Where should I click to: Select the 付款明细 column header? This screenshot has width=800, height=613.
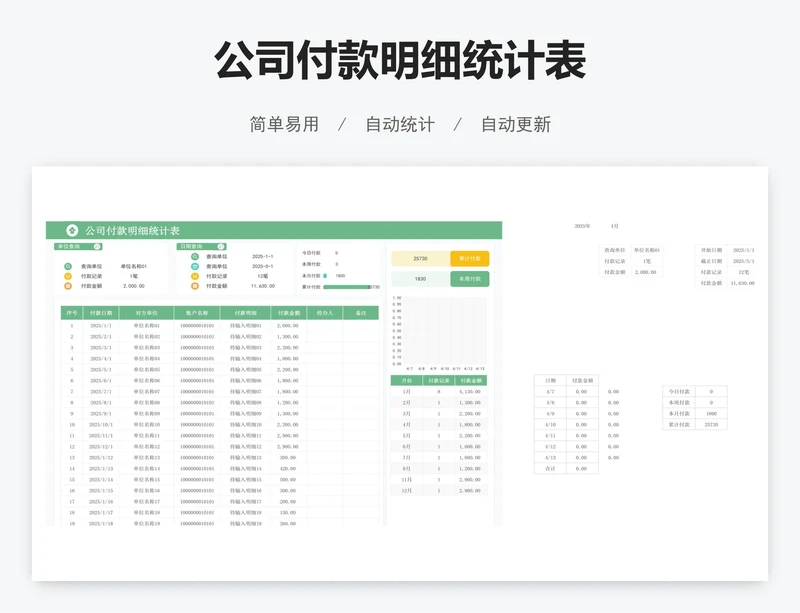coord(245,313)
